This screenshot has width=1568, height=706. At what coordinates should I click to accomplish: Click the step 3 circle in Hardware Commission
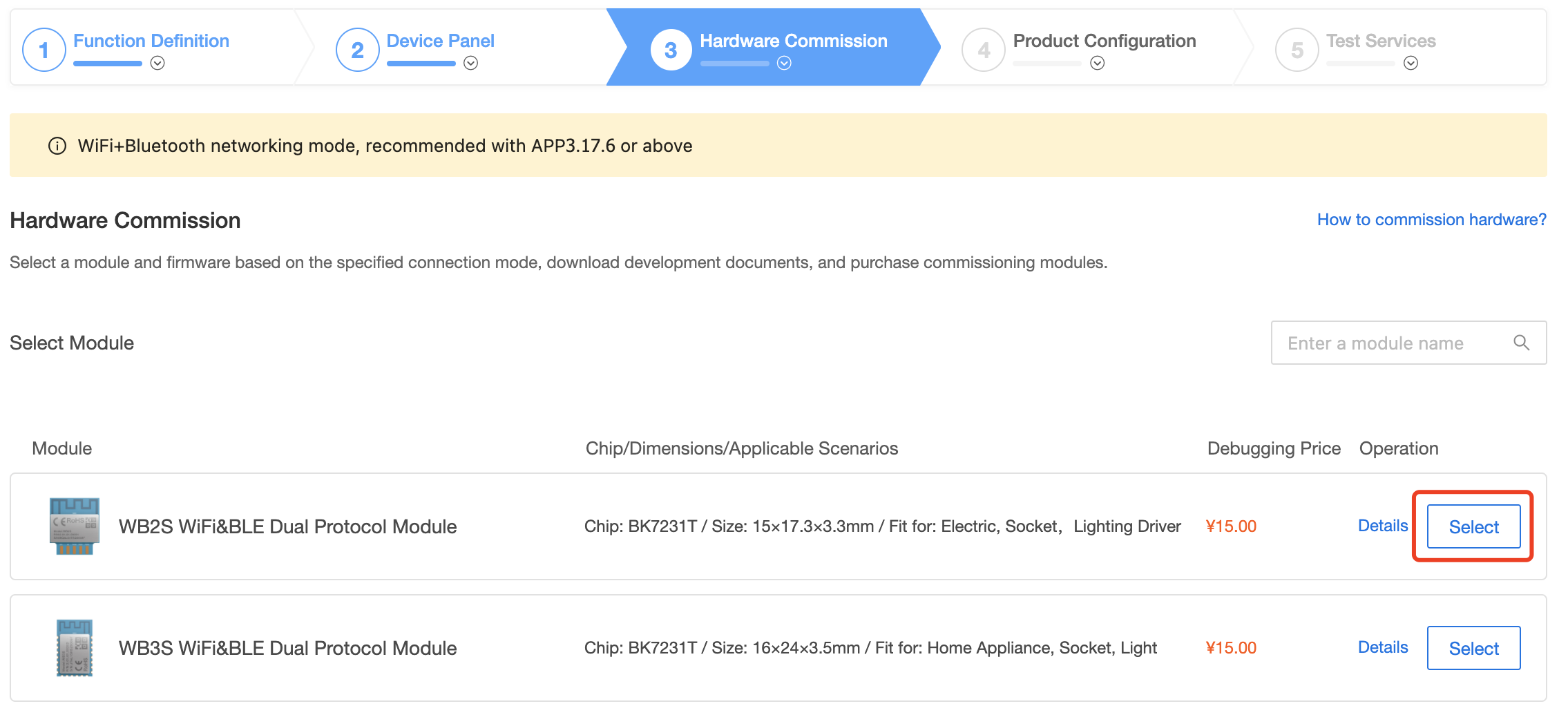coord(671,48)
